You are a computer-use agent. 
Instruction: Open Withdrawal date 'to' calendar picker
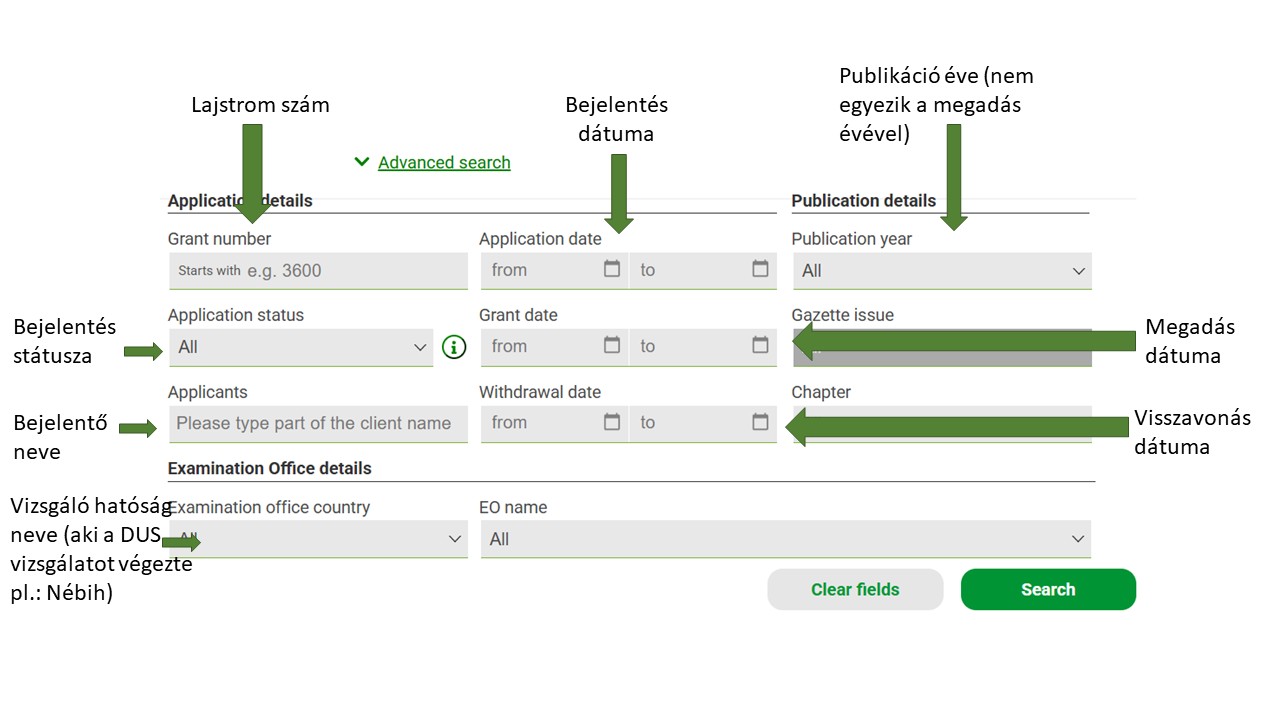click(760, 422)
